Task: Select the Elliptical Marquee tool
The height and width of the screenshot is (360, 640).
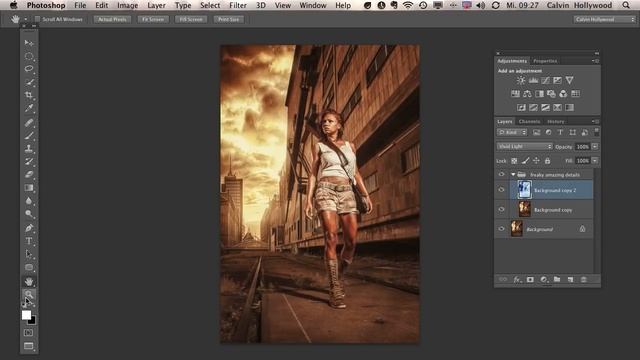Action: pos(29,56)
